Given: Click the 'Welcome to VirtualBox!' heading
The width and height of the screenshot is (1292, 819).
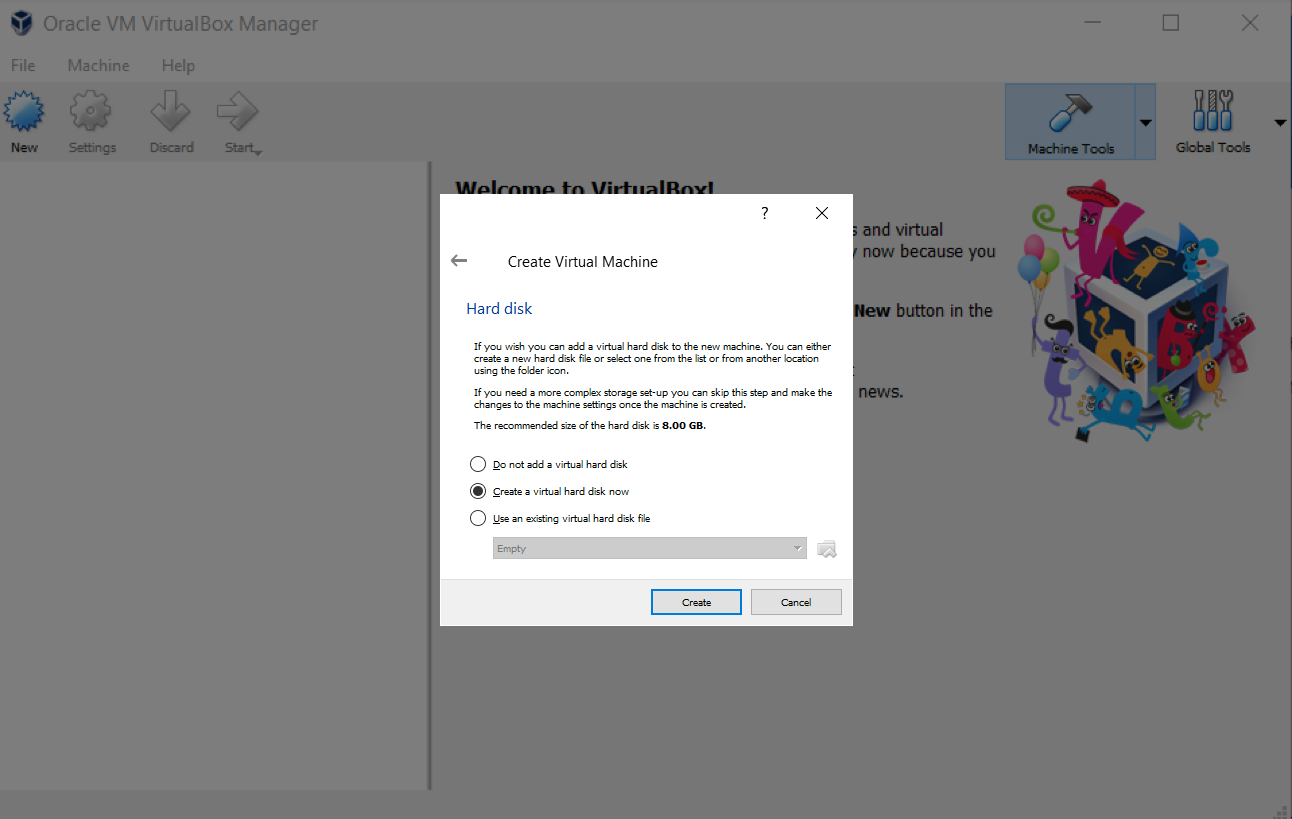Looking at the screenshot, I should coord(584,187).
